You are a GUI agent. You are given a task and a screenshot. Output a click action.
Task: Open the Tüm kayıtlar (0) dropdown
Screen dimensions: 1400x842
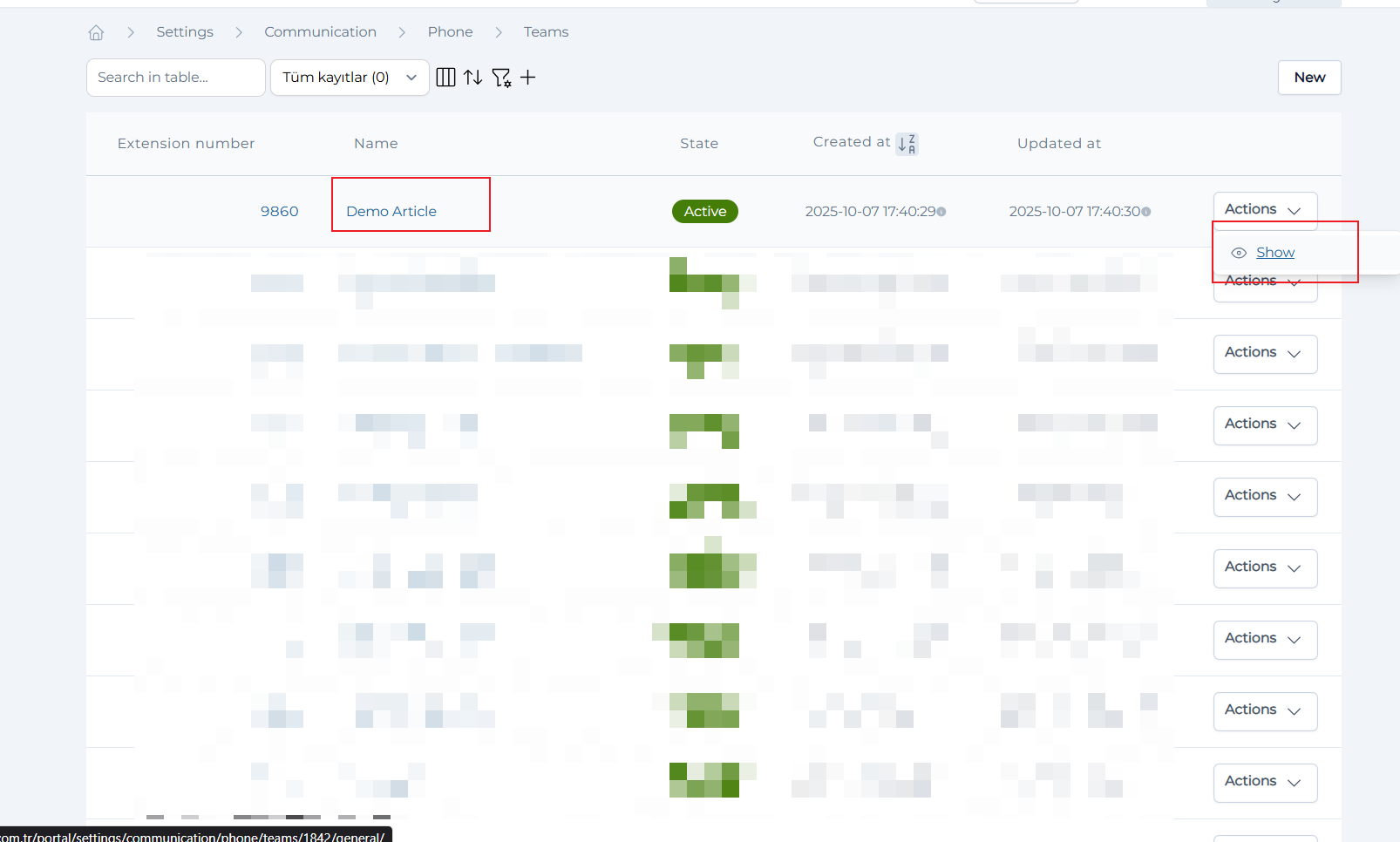tap(350, 78)
